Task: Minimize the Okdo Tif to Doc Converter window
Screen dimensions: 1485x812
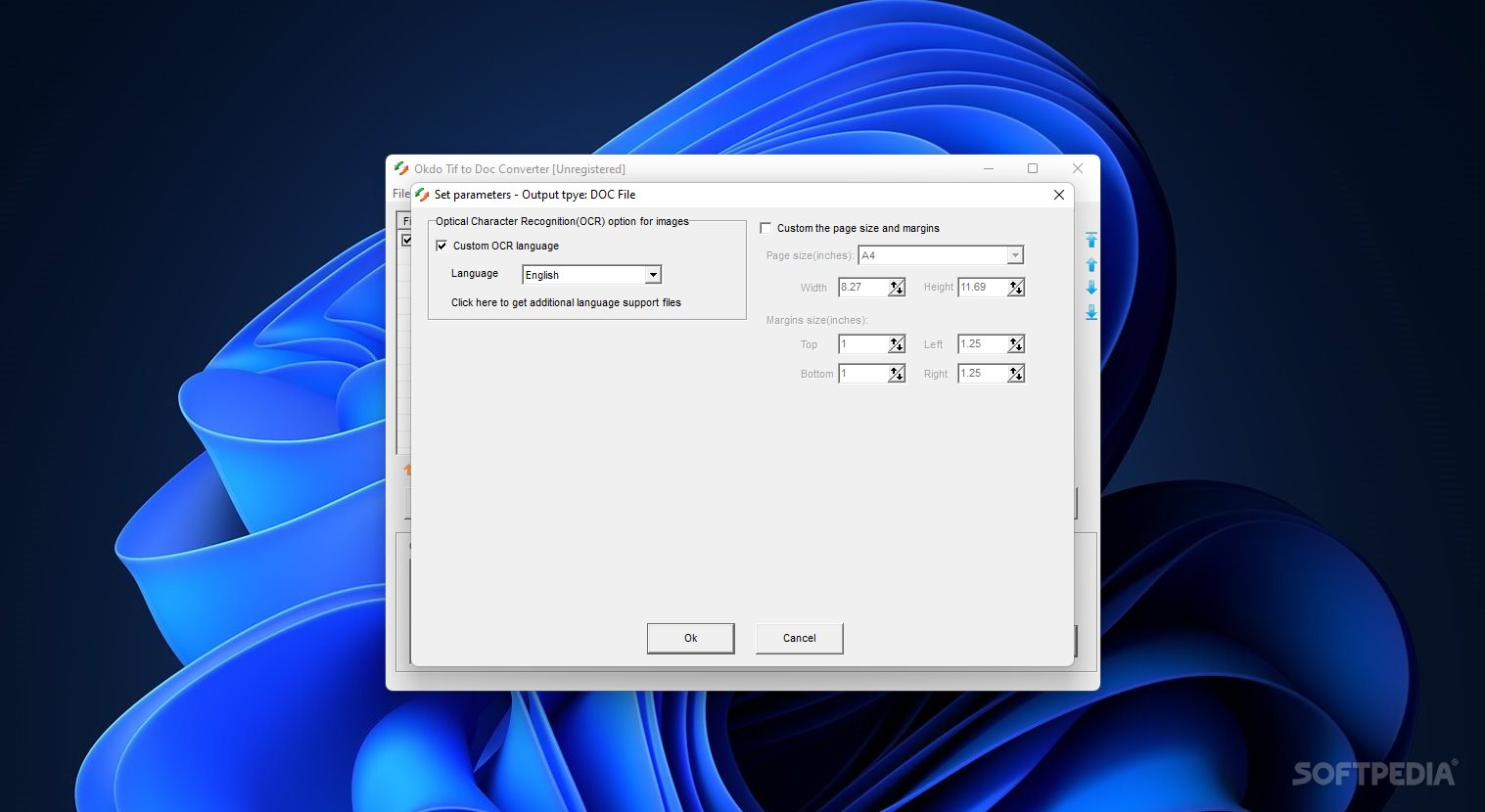Action: 988,168
